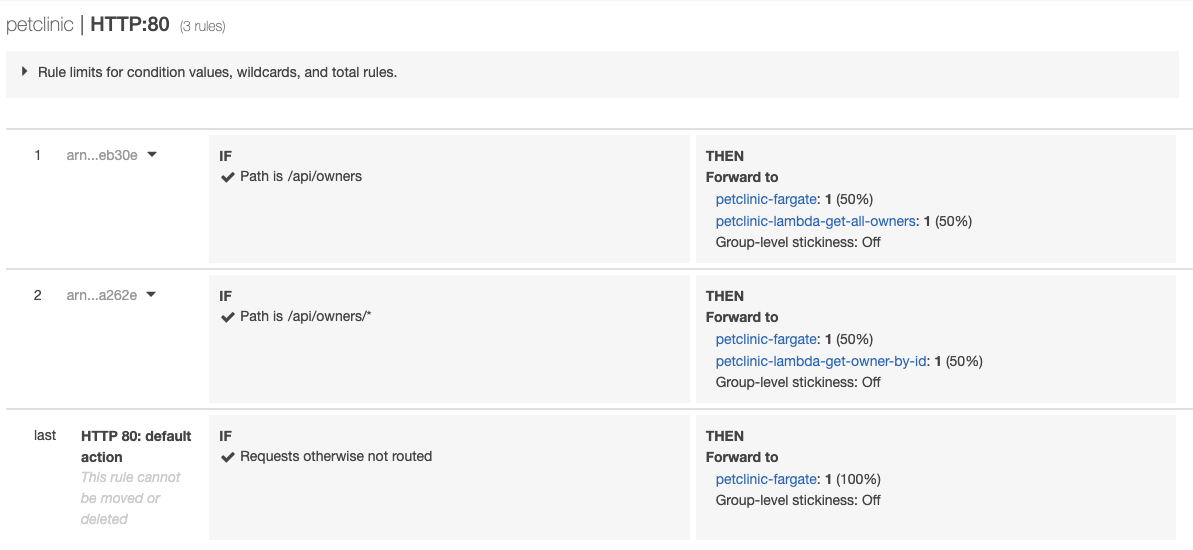Open petclinic-fargate link in rule 2
1193x550 pixels.
click(x=766, y=339)
